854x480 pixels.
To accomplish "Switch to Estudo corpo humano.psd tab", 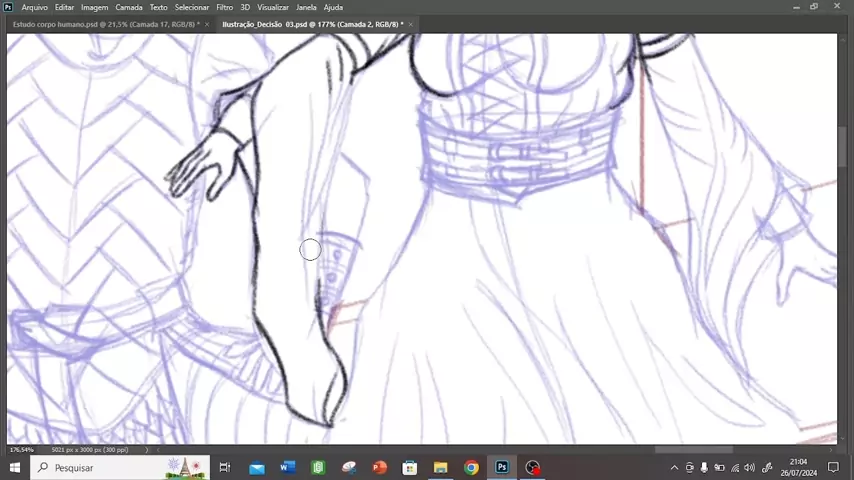I will pos(105,23).
